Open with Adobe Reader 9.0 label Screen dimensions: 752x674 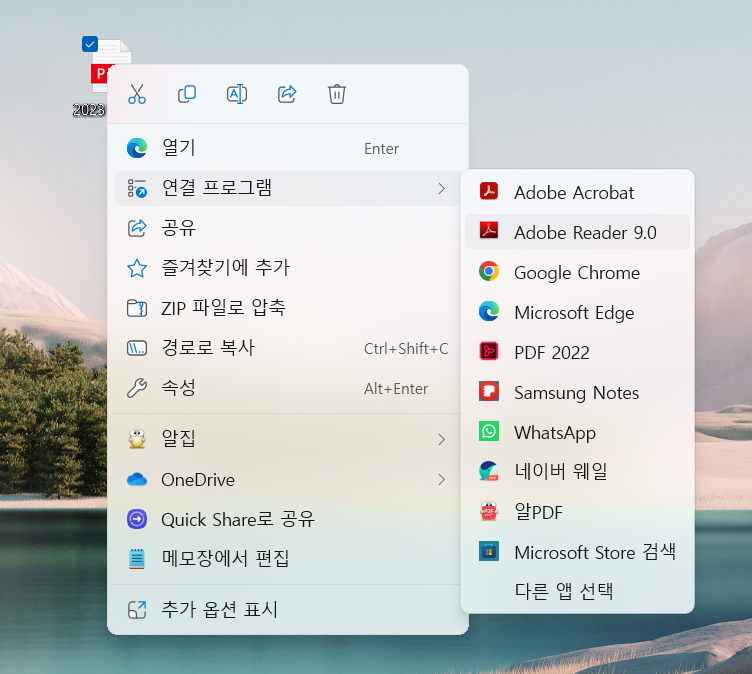(x=585, y=233)
